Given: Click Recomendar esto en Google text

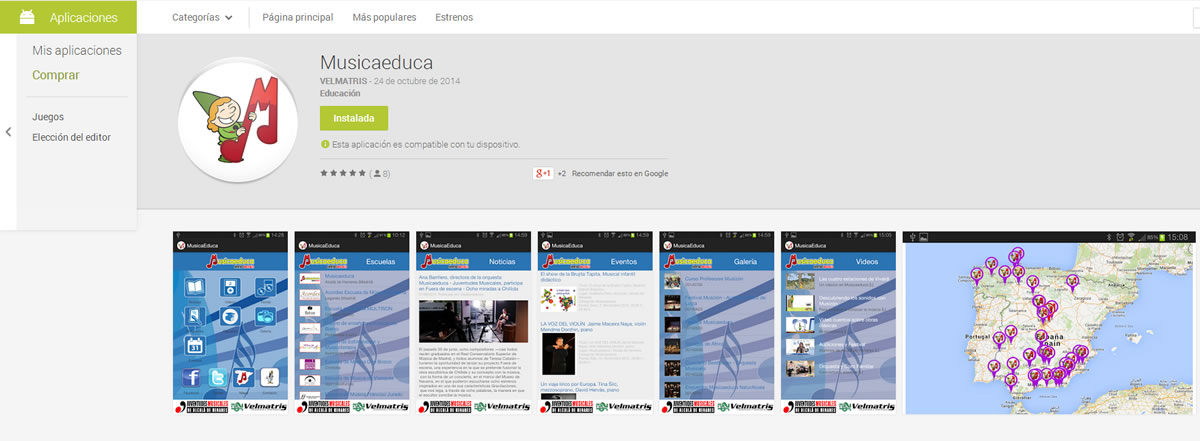Looking at the screenshot, I should pos(620,173).
